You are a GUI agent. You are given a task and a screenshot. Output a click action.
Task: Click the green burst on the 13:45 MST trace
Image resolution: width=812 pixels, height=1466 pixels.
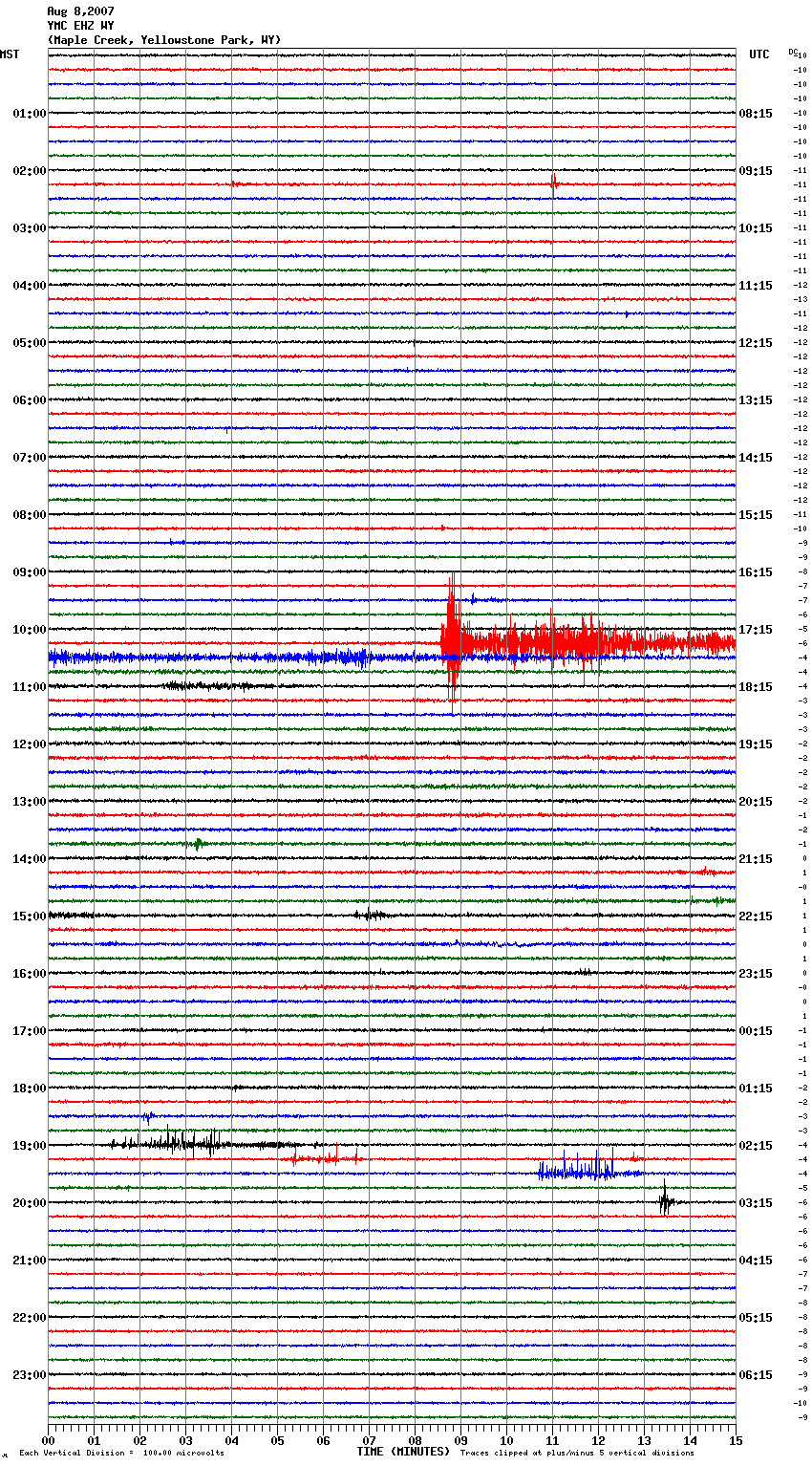click(198, 844)
